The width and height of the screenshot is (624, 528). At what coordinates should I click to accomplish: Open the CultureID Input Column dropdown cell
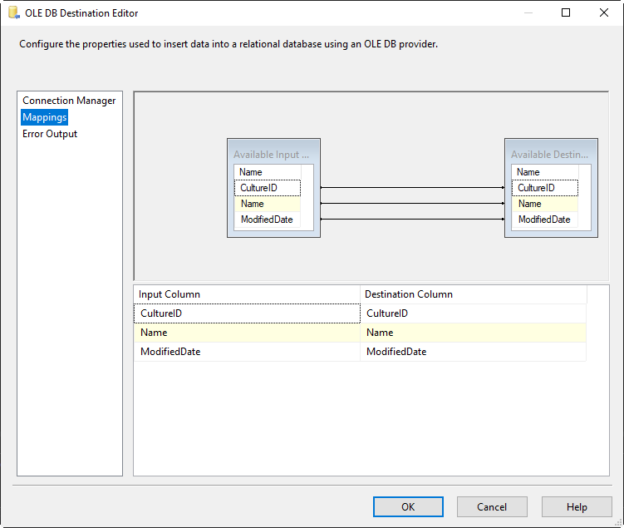pyautogui.click(x=247, y=314)
